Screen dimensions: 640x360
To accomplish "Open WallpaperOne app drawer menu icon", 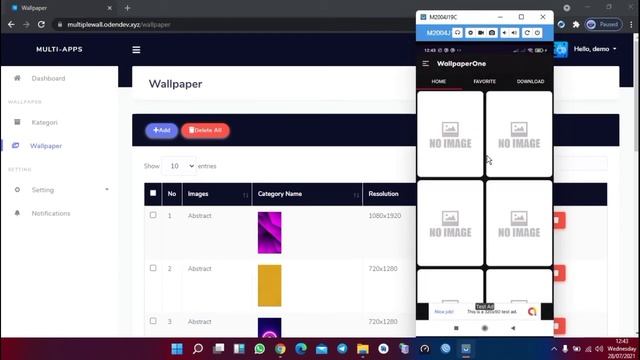I will coord(426,64).
